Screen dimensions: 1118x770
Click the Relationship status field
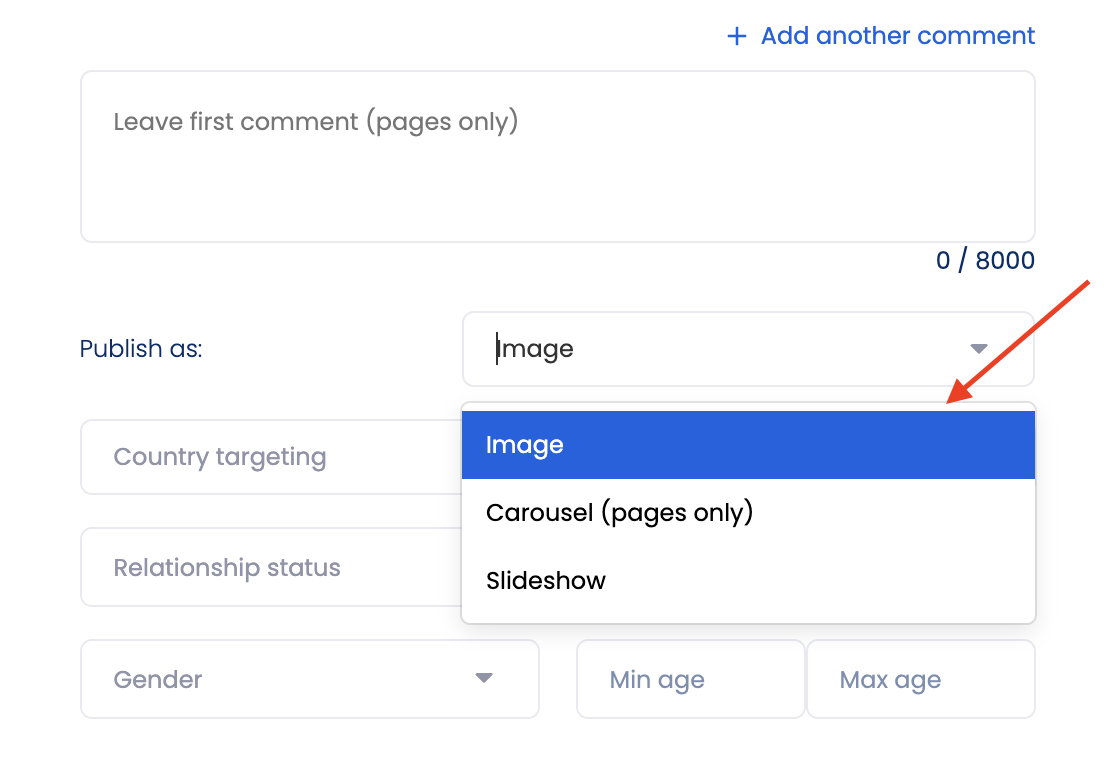[271, 568]
